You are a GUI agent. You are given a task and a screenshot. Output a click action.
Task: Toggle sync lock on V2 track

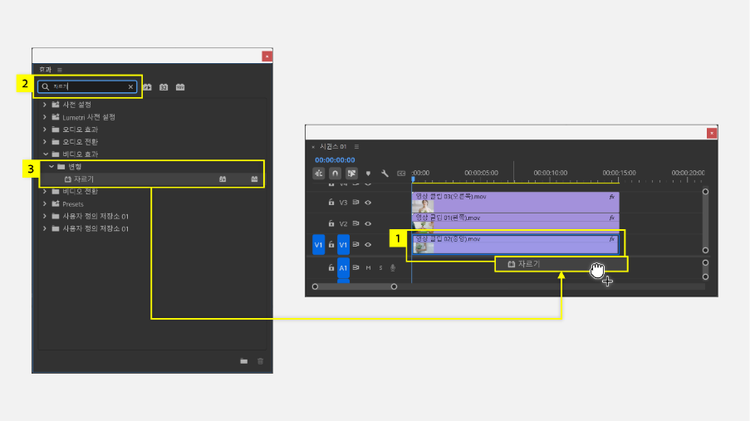pyautogui.click(x=355, y=223)
